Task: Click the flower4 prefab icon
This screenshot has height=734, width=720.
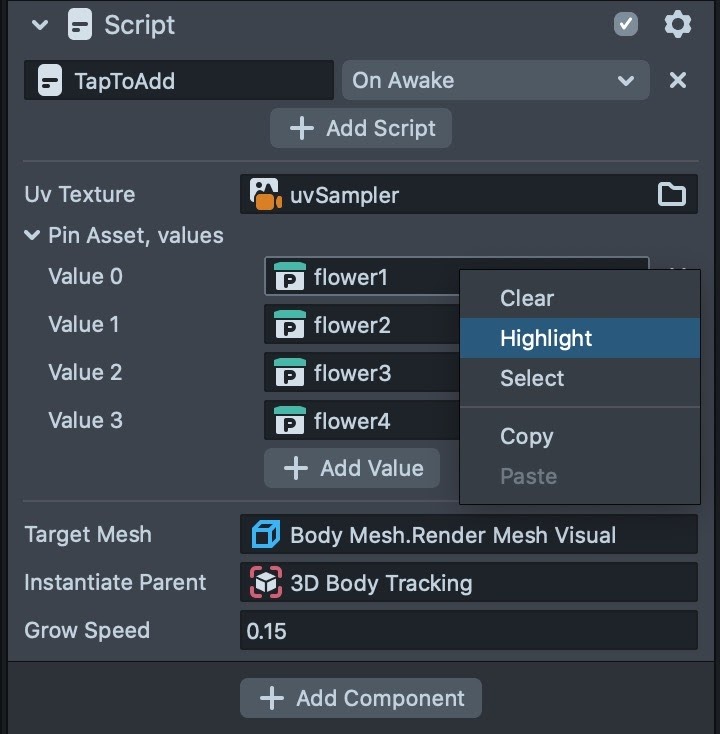Action: [x=290, y=421]
